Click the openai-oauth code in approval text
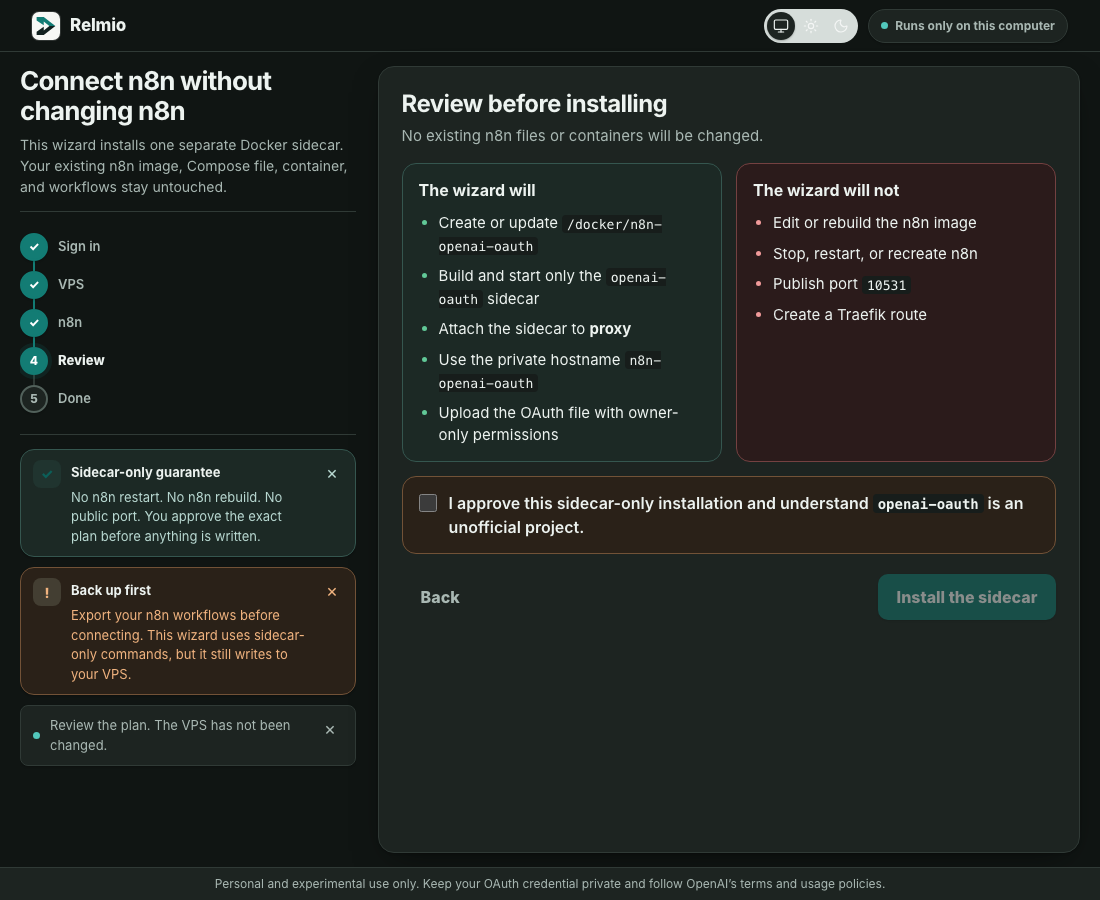1100x900 pixels. tap(927, 504)
